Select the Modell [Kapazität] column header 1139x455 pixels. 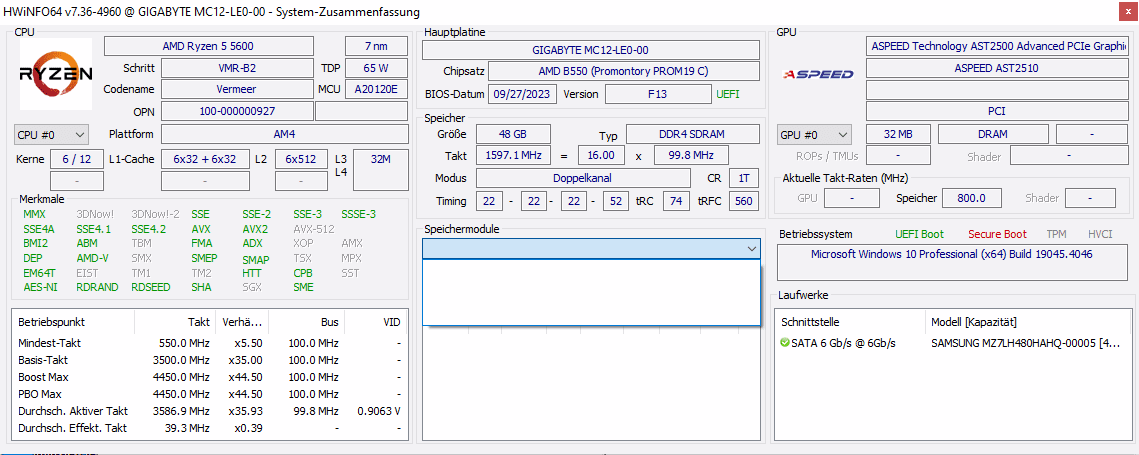[1029, 322]
